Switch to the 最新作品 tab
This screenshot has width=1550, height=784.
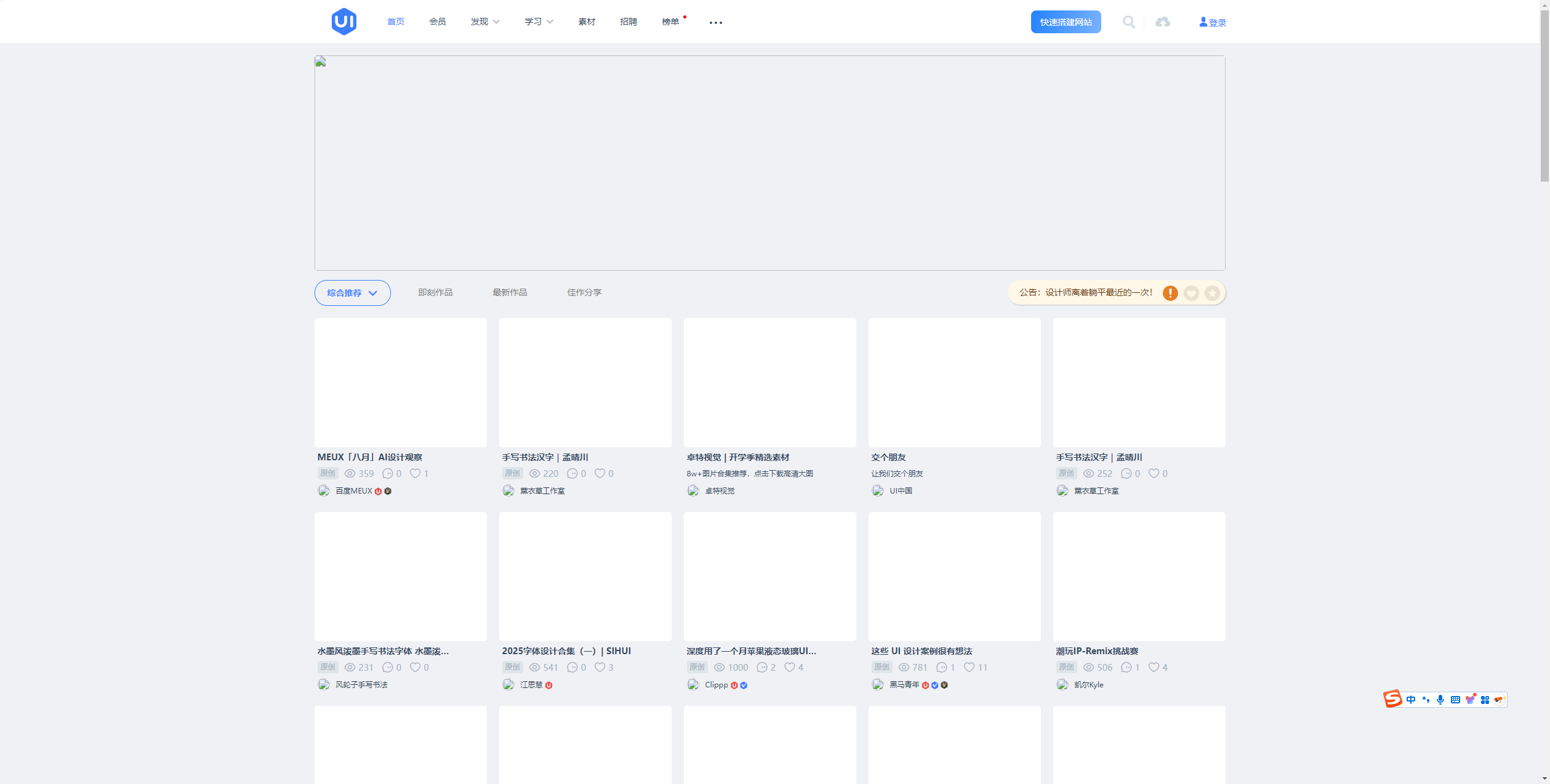click(510, 292)
